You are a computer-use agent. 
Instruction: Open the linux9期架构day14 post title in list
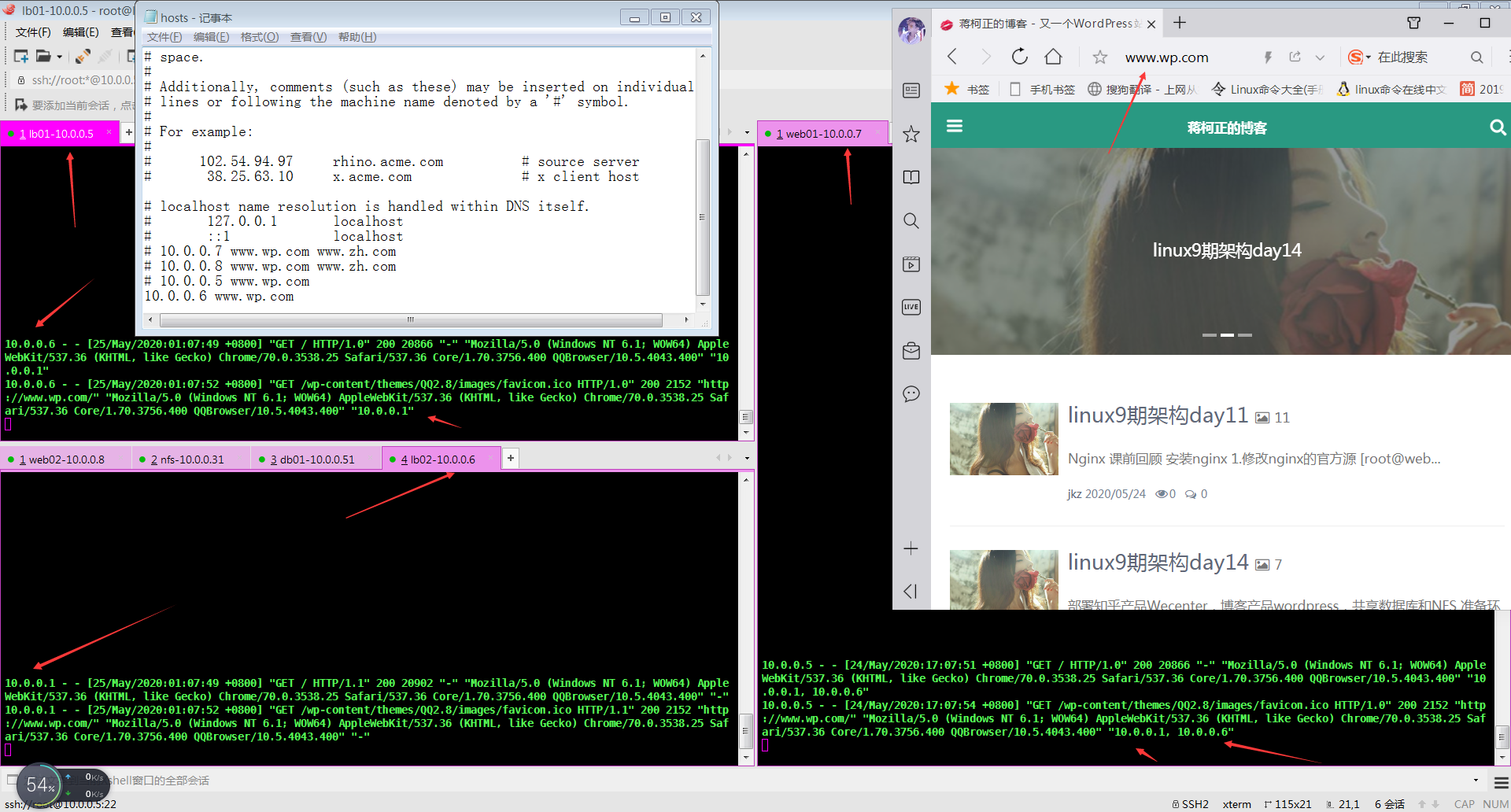(x=1158, y=562)
